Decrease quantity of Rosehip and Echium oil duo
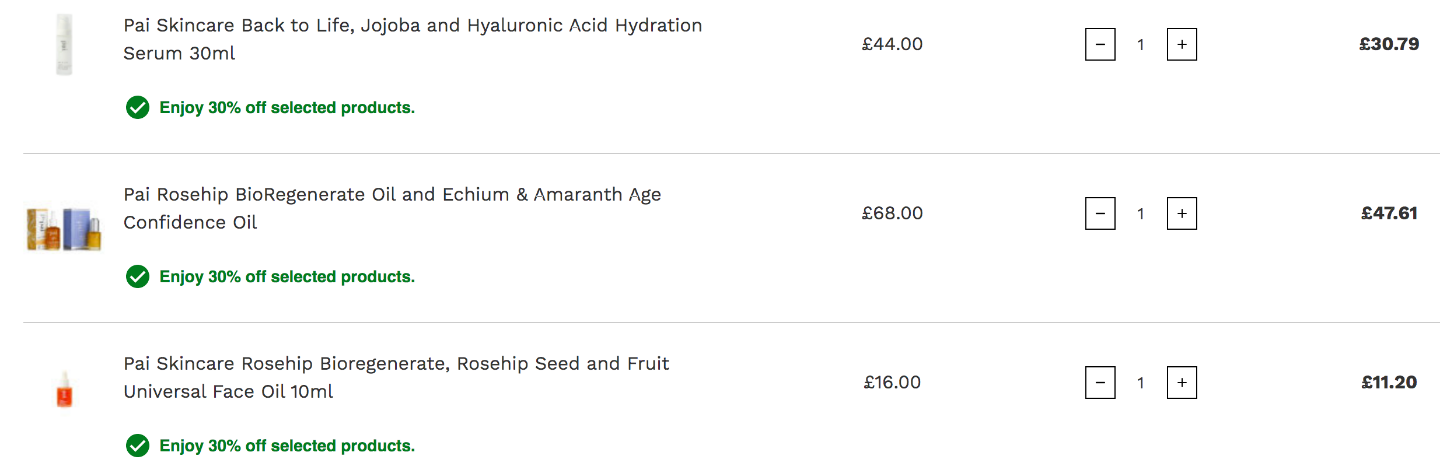The height and width of the screenshot is (470, 1440). pos(1100,213)
